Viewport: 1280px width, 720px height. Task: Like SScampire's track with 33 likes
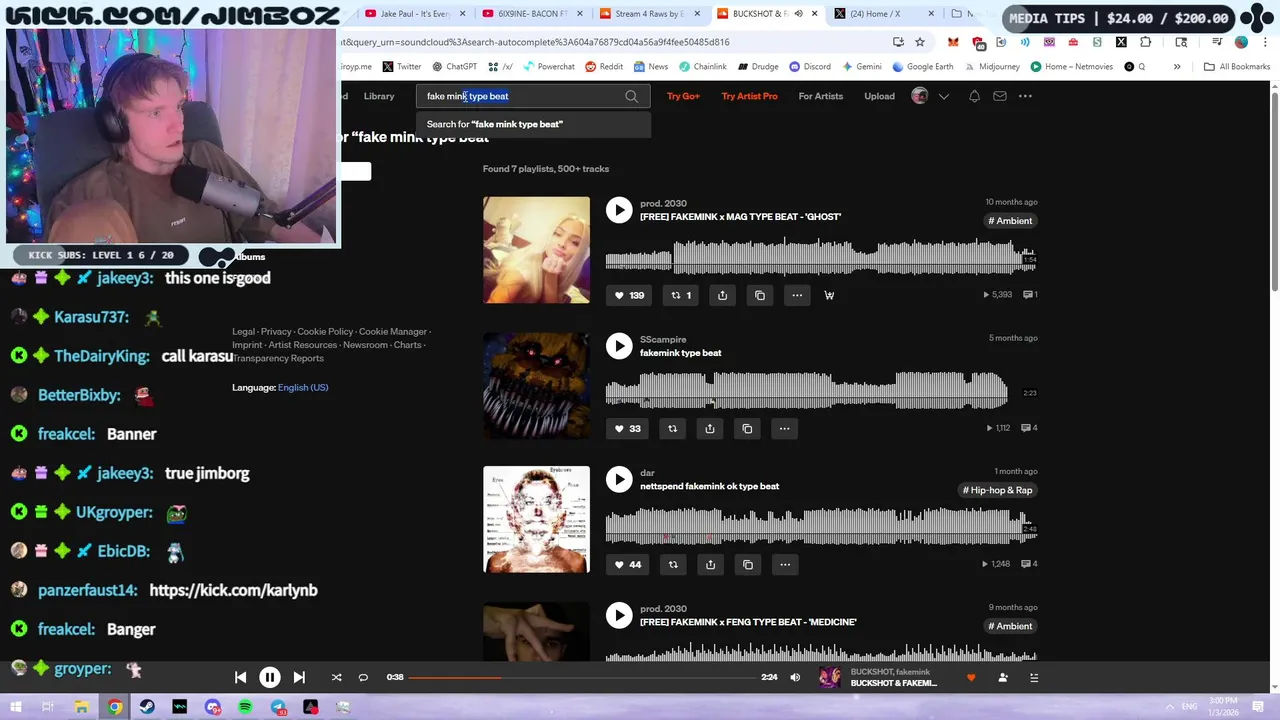[627, 428]
